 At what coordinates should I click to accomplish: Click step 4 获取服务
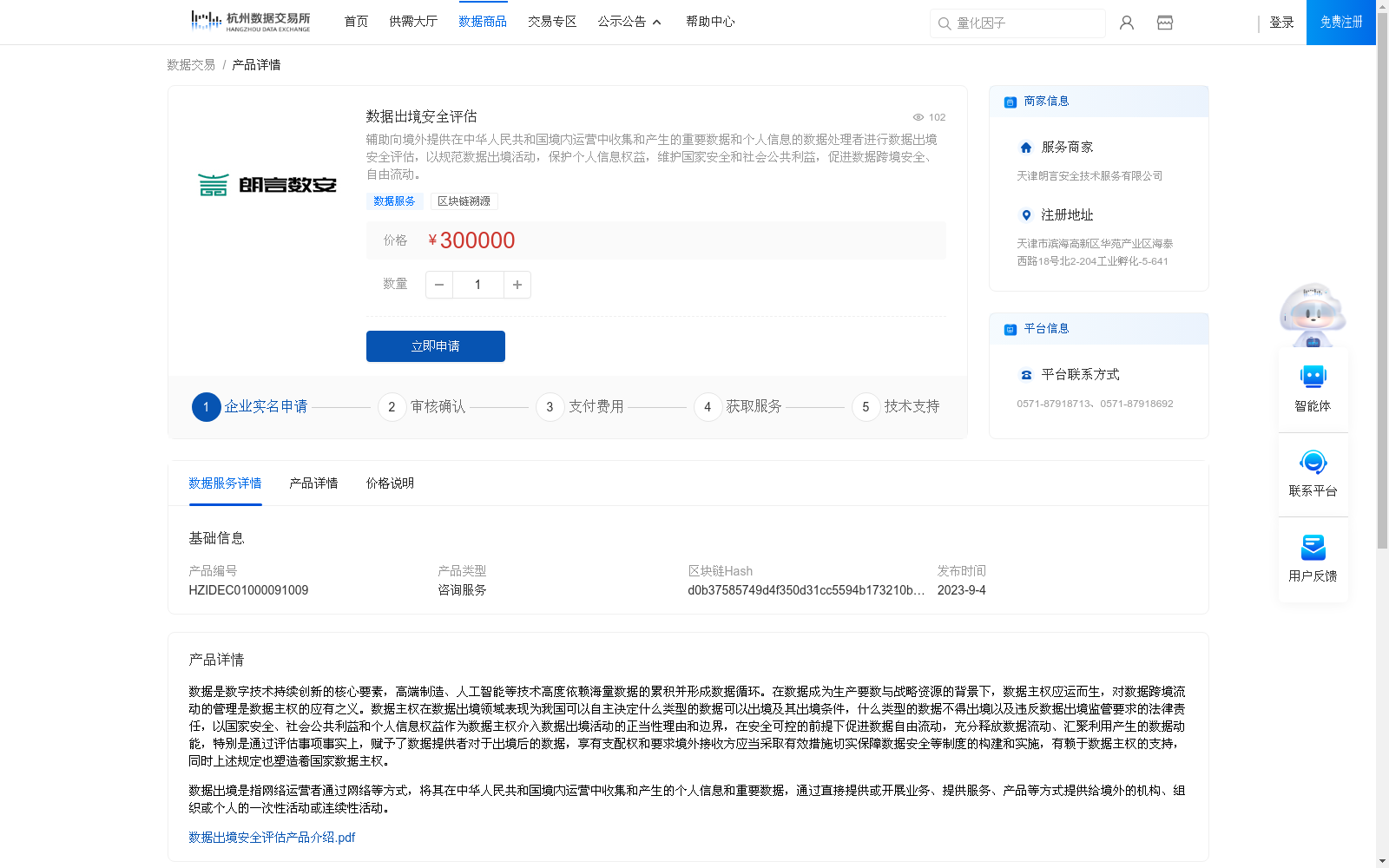[x=738, y=406]
